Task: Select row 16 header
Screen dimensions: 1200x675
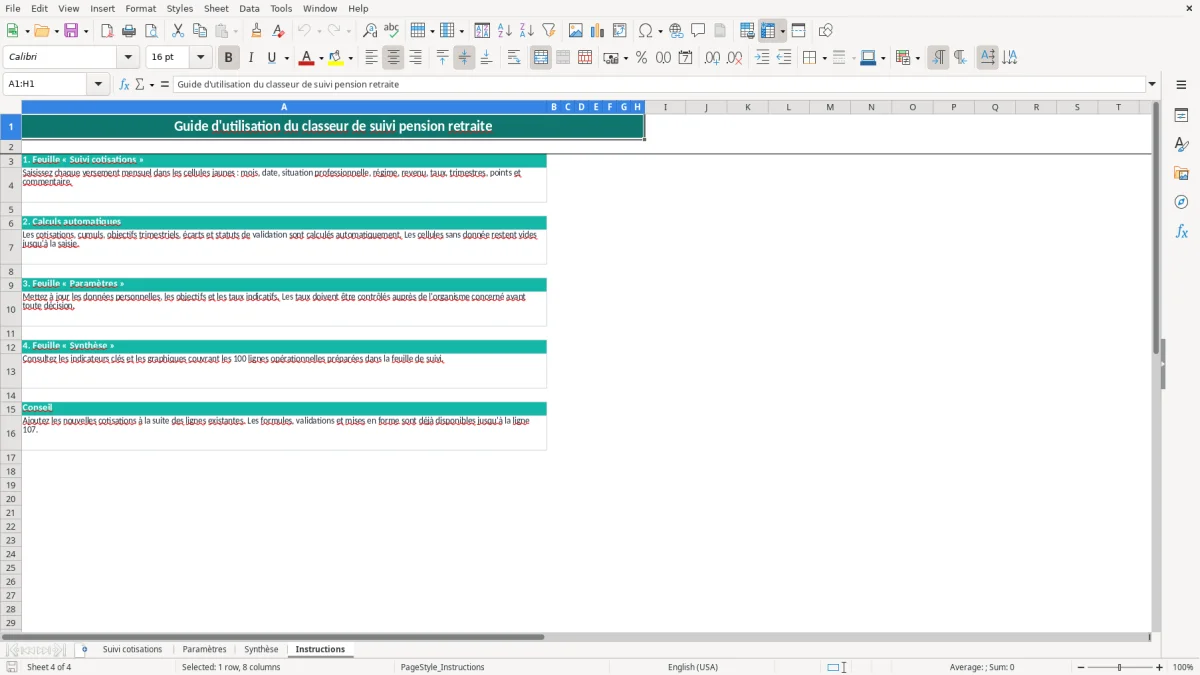Action: pyautogui.click(x=11, y=433)
